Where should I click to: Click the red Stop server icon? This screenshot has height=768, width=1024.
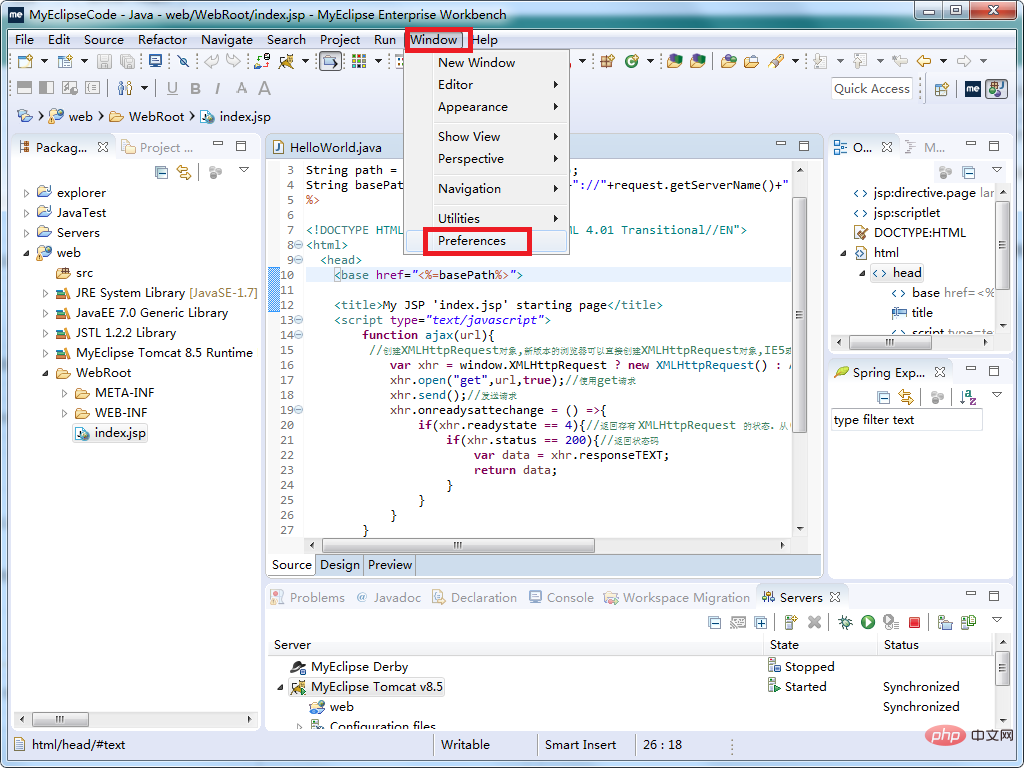[x=914, y=622]
